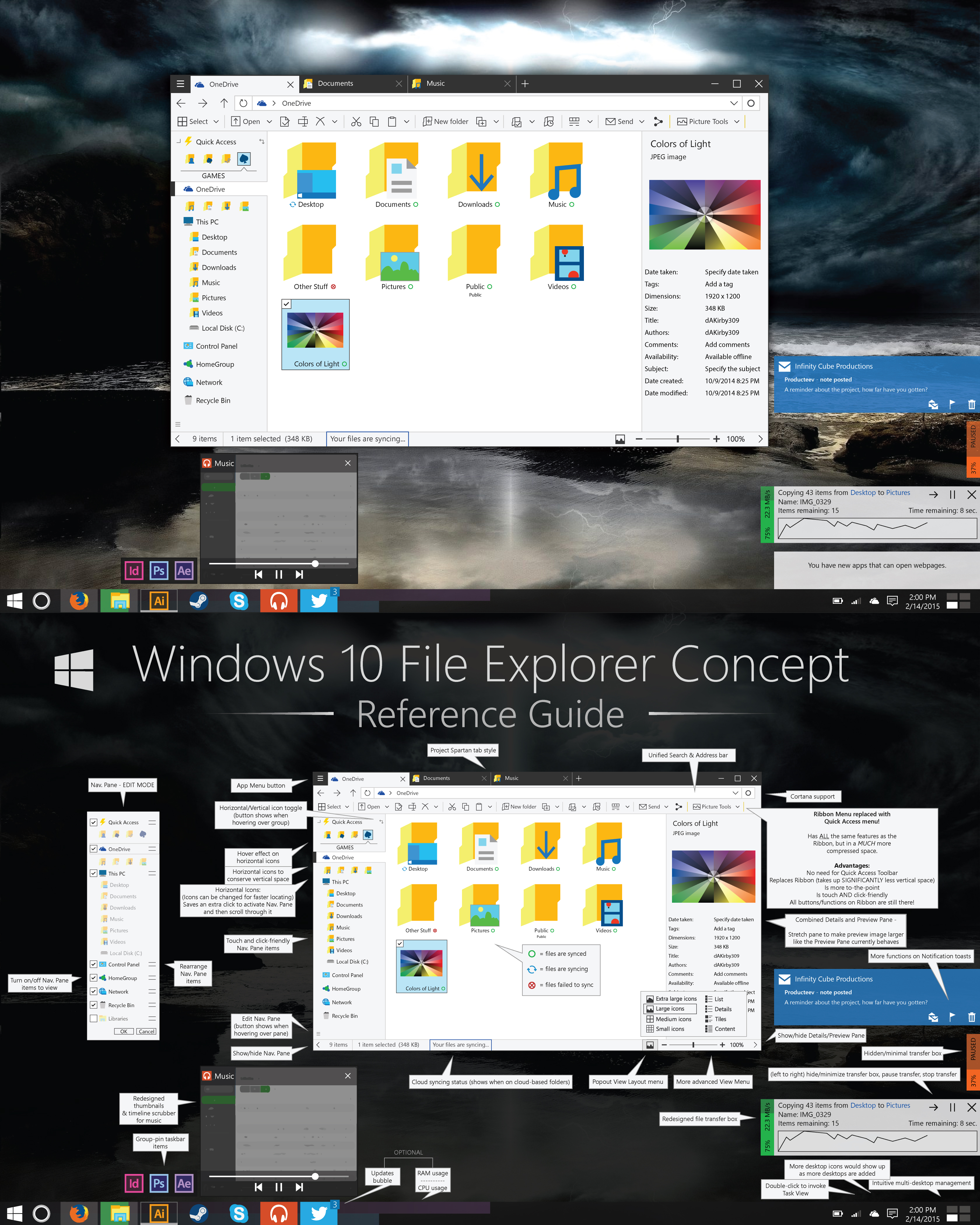This screenshot has height=1225, width=980.
Task: Go up one folder level in the upper explorer window
Action: point(224,103)
